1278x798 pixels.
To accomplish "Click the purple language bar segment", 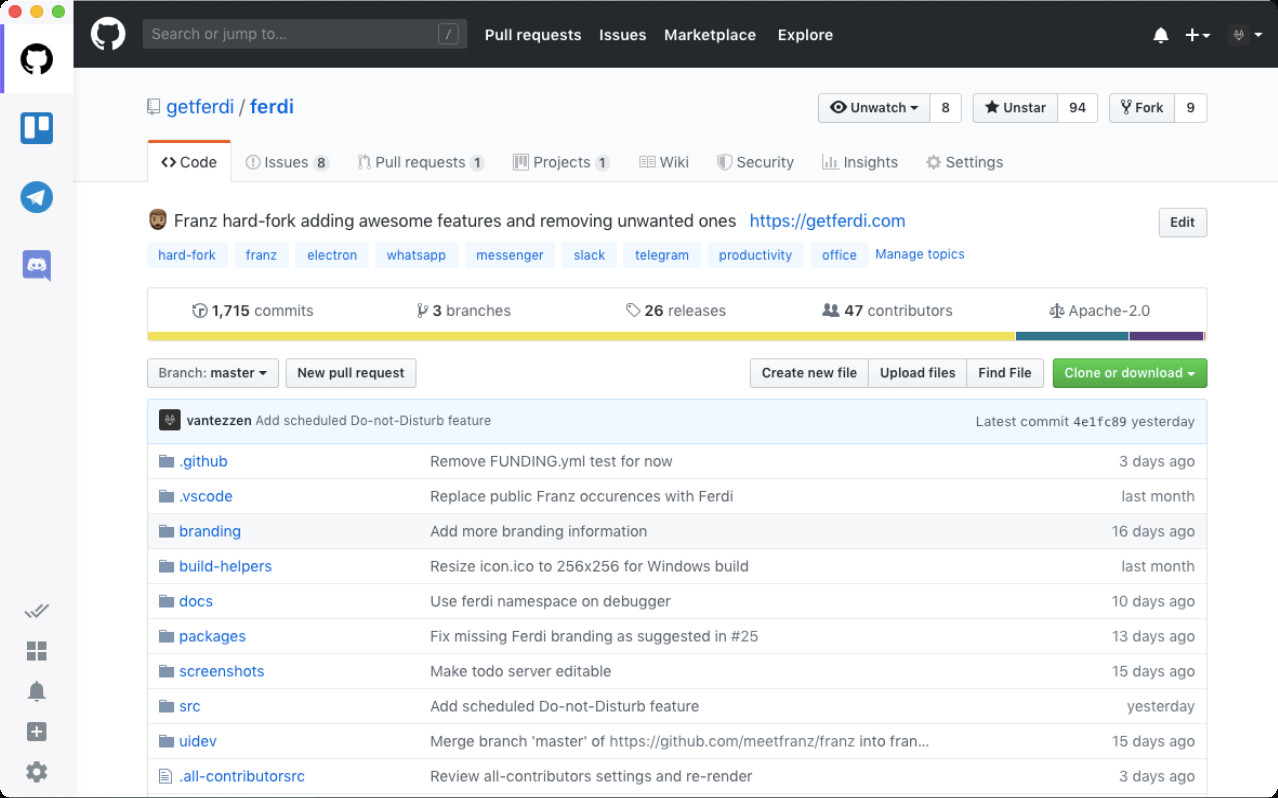I will tap(1166, 336).
